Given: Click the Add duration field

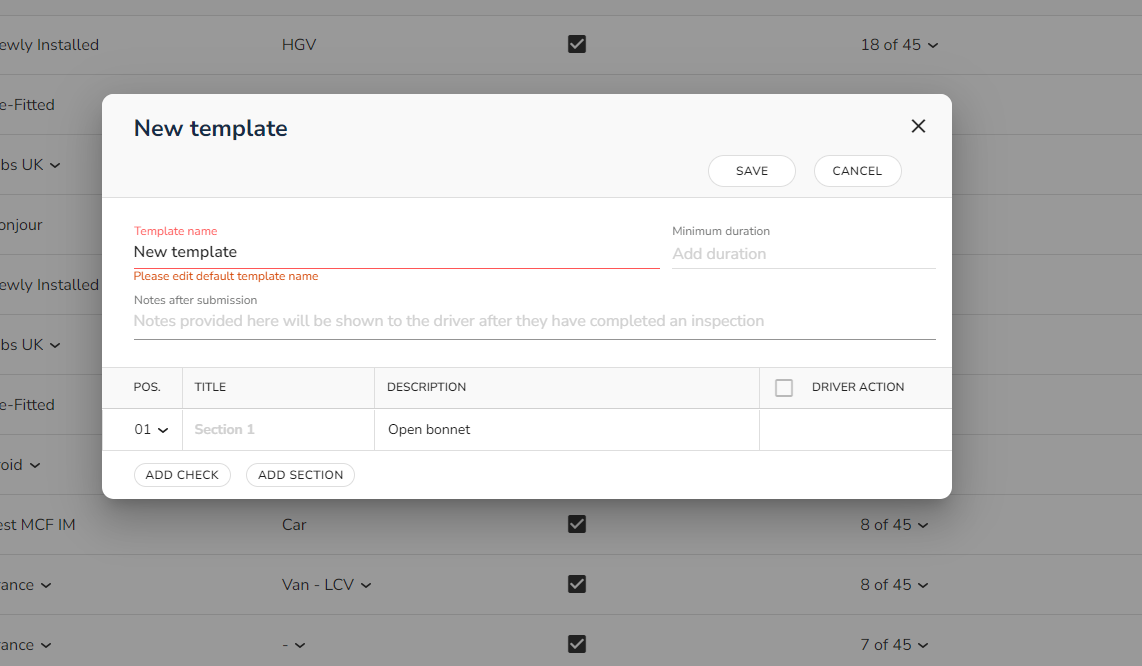Looking at the screenshot, I should [803, 254].
